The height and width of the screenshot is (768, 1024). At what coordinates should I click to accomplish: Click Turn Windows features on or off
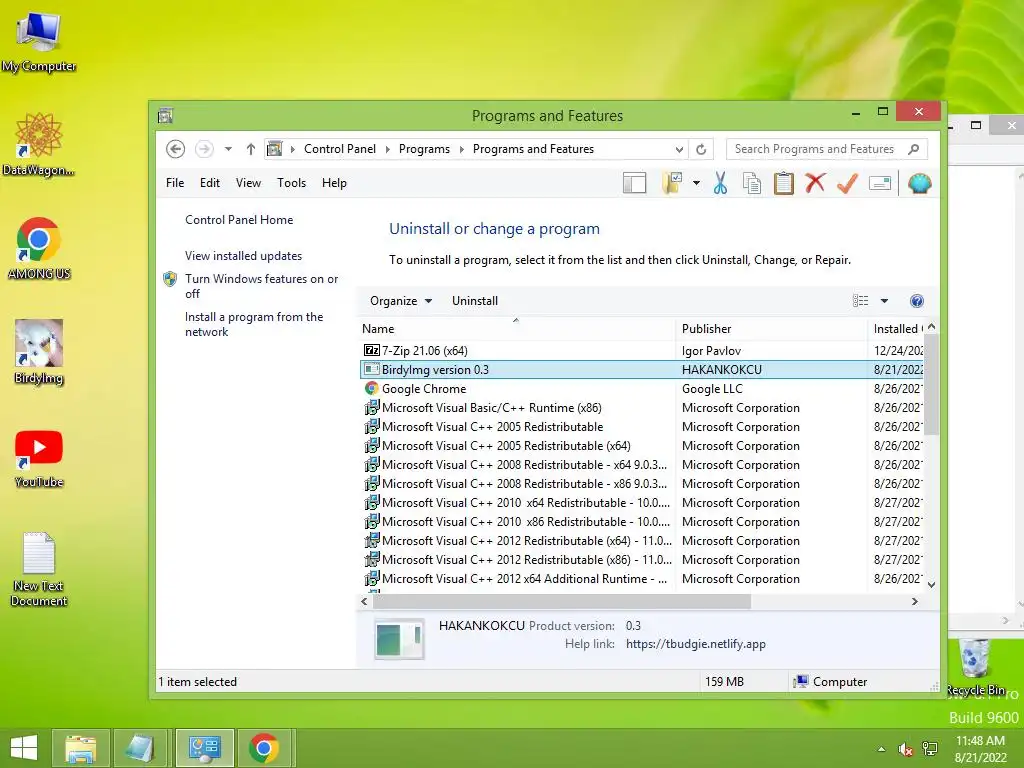(261, 286)
